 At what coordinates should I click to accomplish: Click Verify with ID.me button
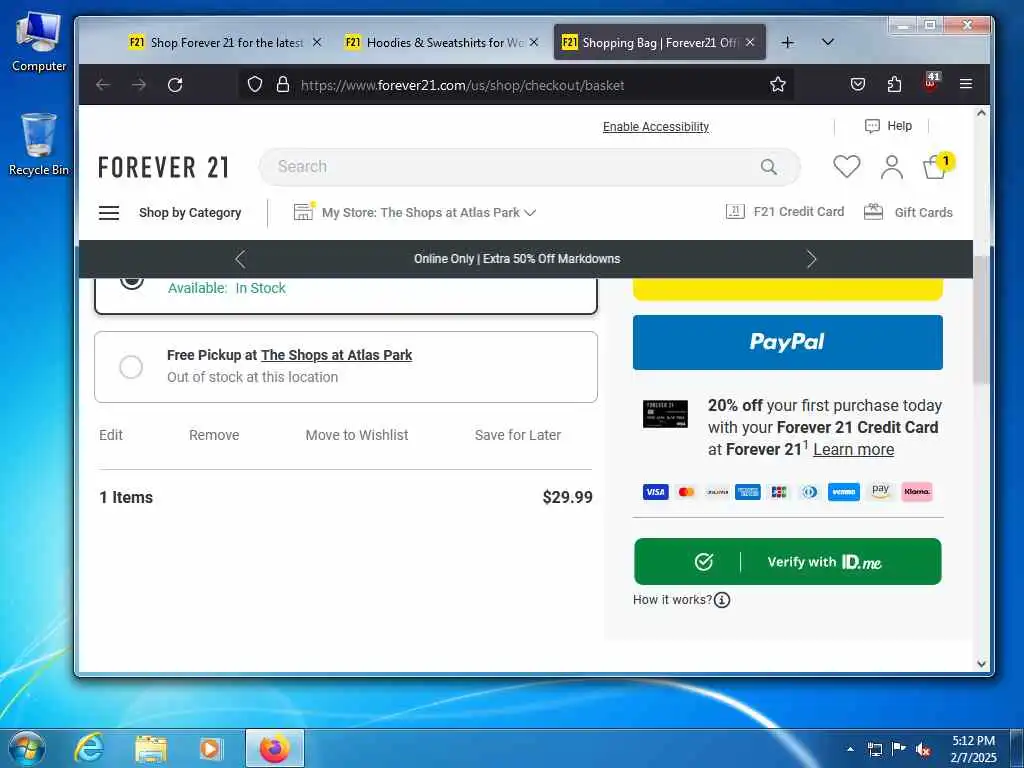click(x=788, y=562)
